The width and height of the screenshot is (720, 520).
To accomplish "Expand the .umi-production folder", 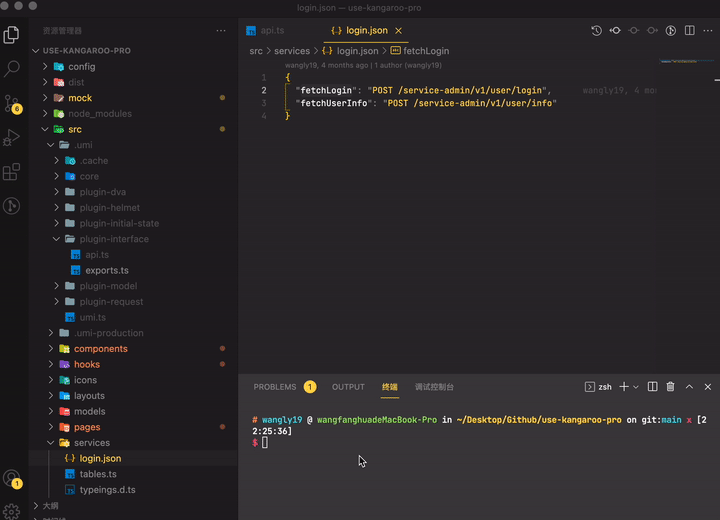I will (51, 333).
